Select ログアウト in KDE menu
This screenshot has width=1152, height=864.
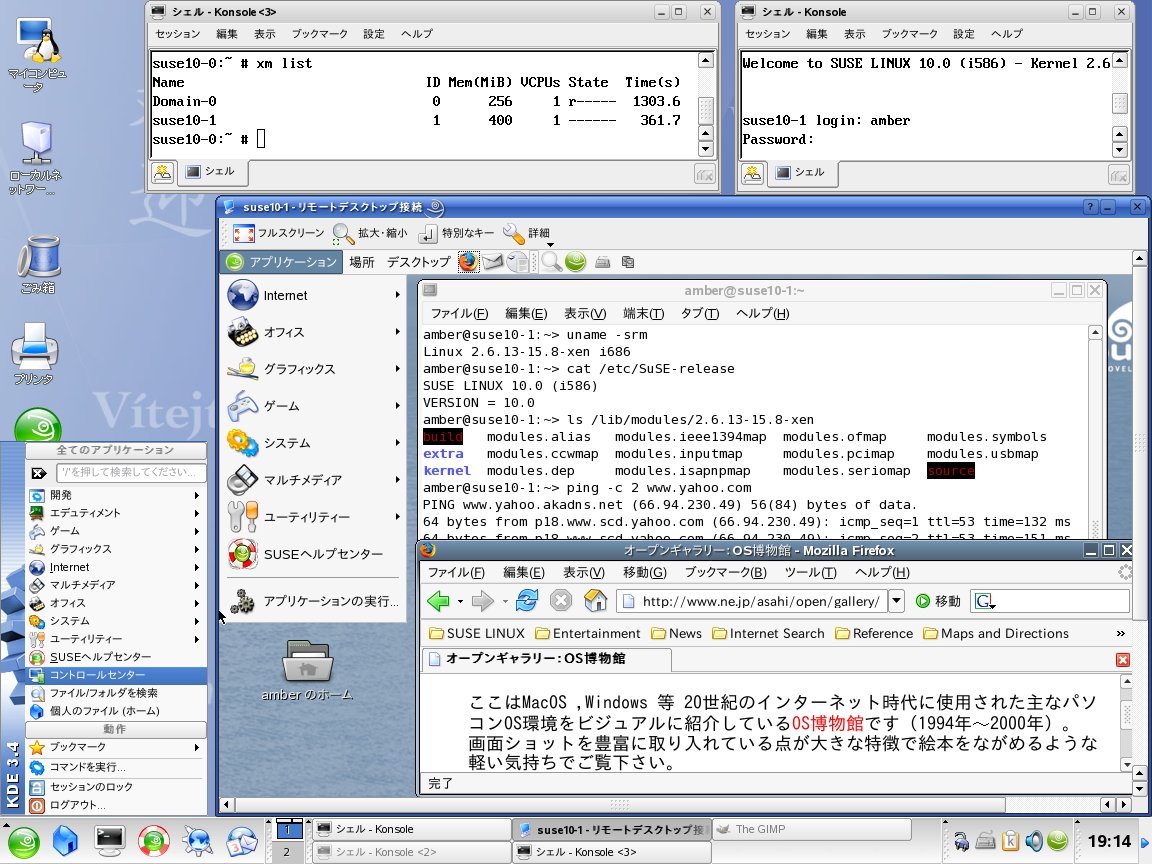117,804
